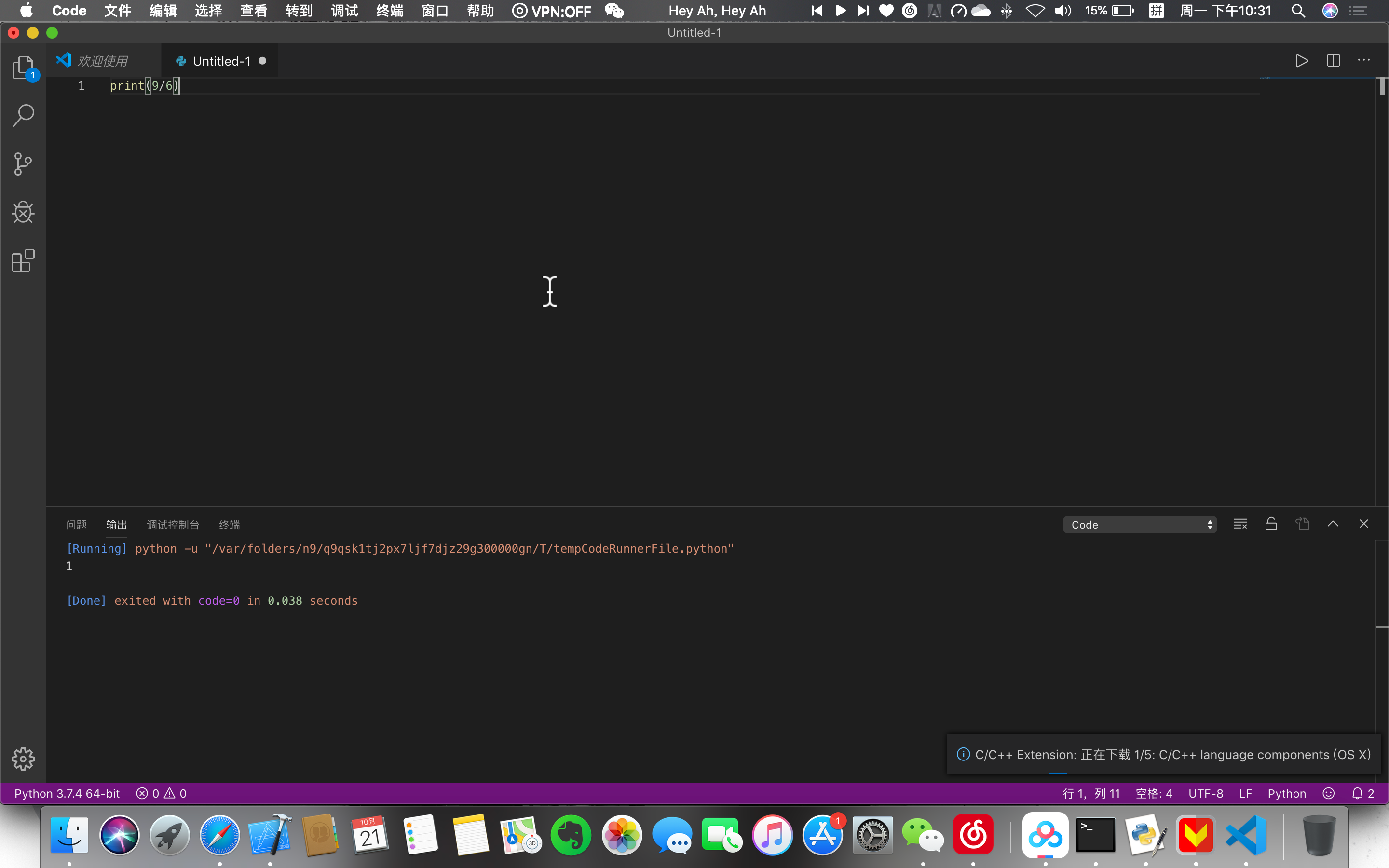Open the Debug view bug icon
The width and height of the screenshot is (1389, 868).
(x=23, y=212)
